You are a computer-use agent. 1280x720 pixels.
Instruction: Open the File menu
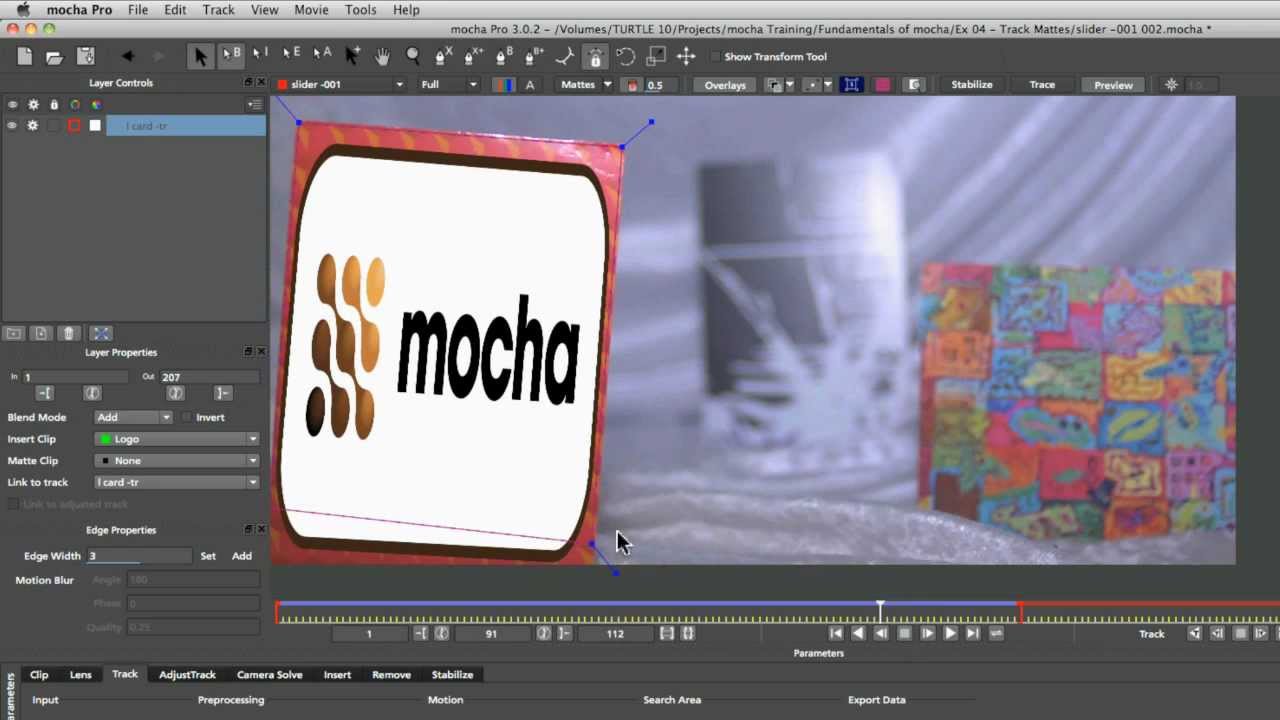(x=138, y=9)
